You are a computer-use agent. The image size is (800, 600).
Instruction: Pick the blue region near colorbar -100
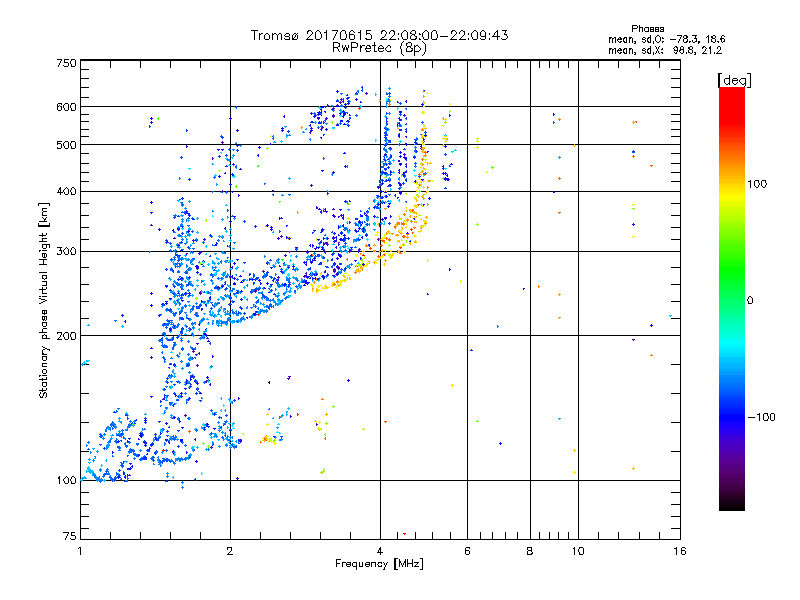(731, 416)
